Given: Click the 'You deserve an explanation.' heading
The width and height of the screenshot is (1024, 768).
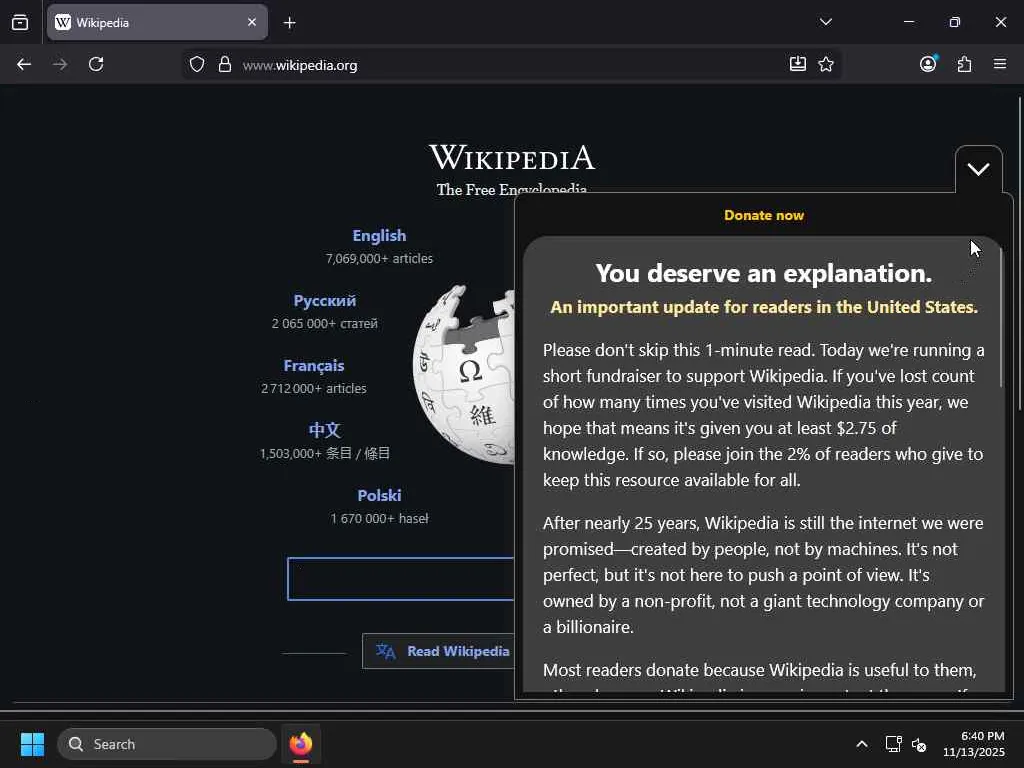Looking at the screenshot, I should click(x=763, y=273).
